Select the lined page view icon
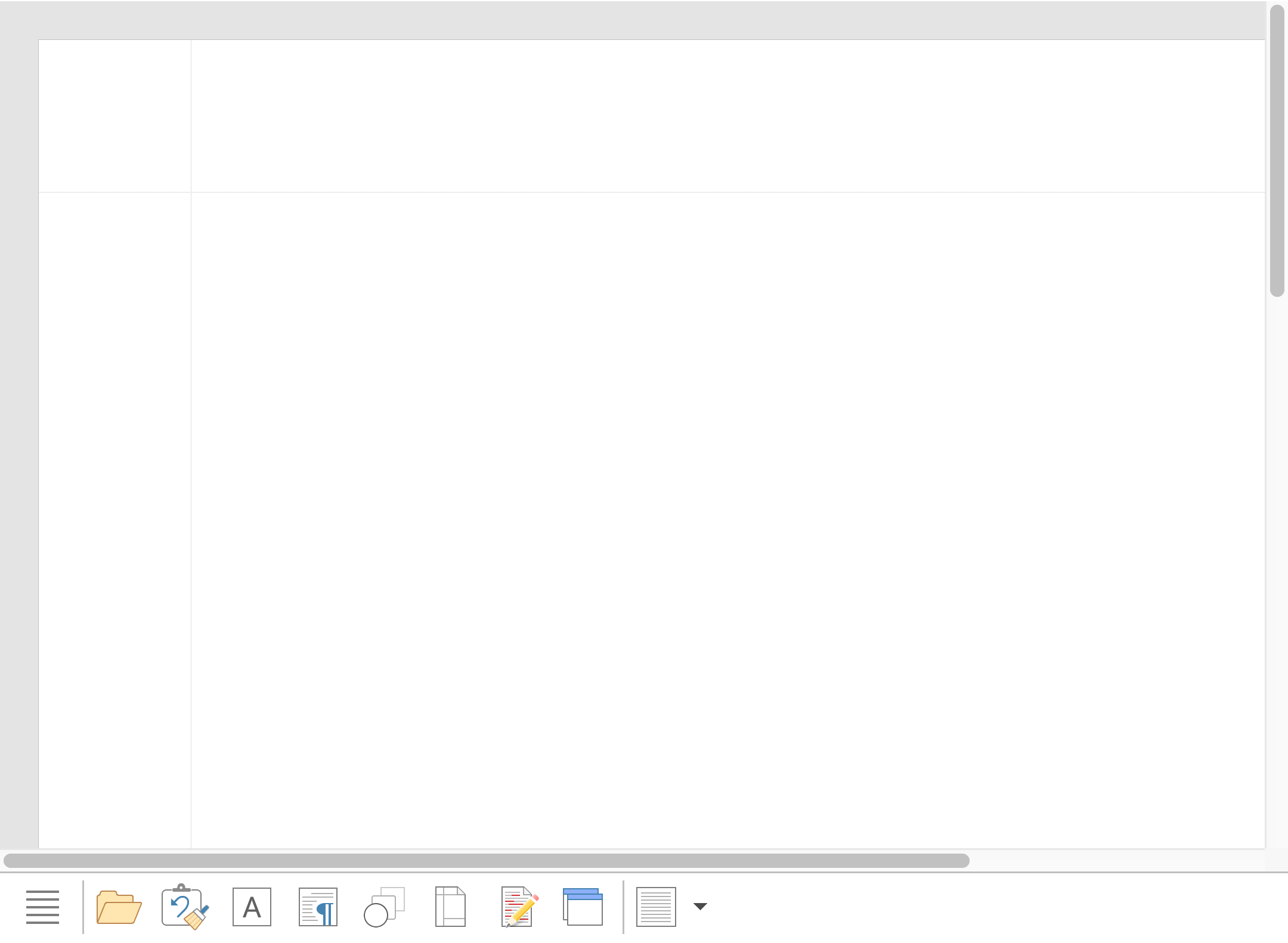The width and height of the screenshot is (1288, 943). coord(656,907)
